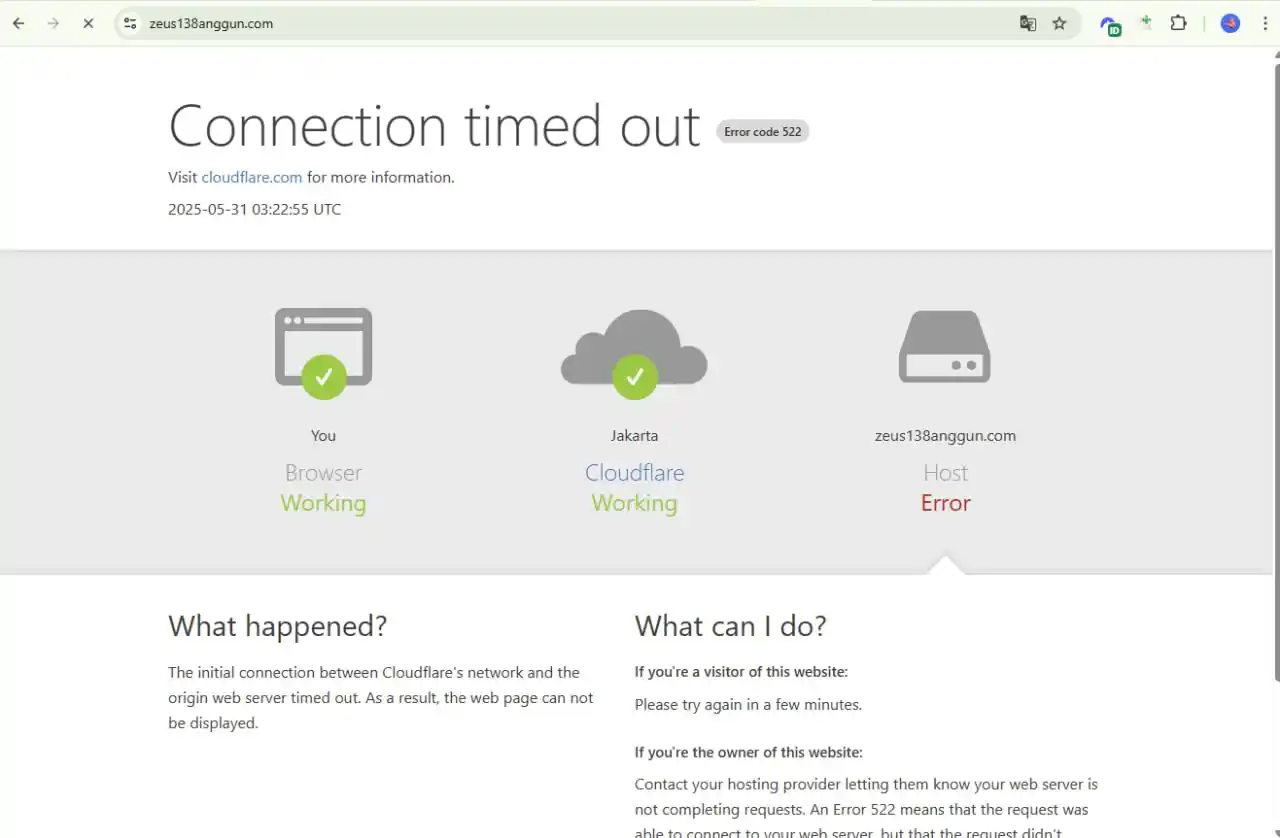The height and width of the screenshot is (838, 1280).
Task: Click the browser window icon with checkmark
Action: tap(323, 352)
